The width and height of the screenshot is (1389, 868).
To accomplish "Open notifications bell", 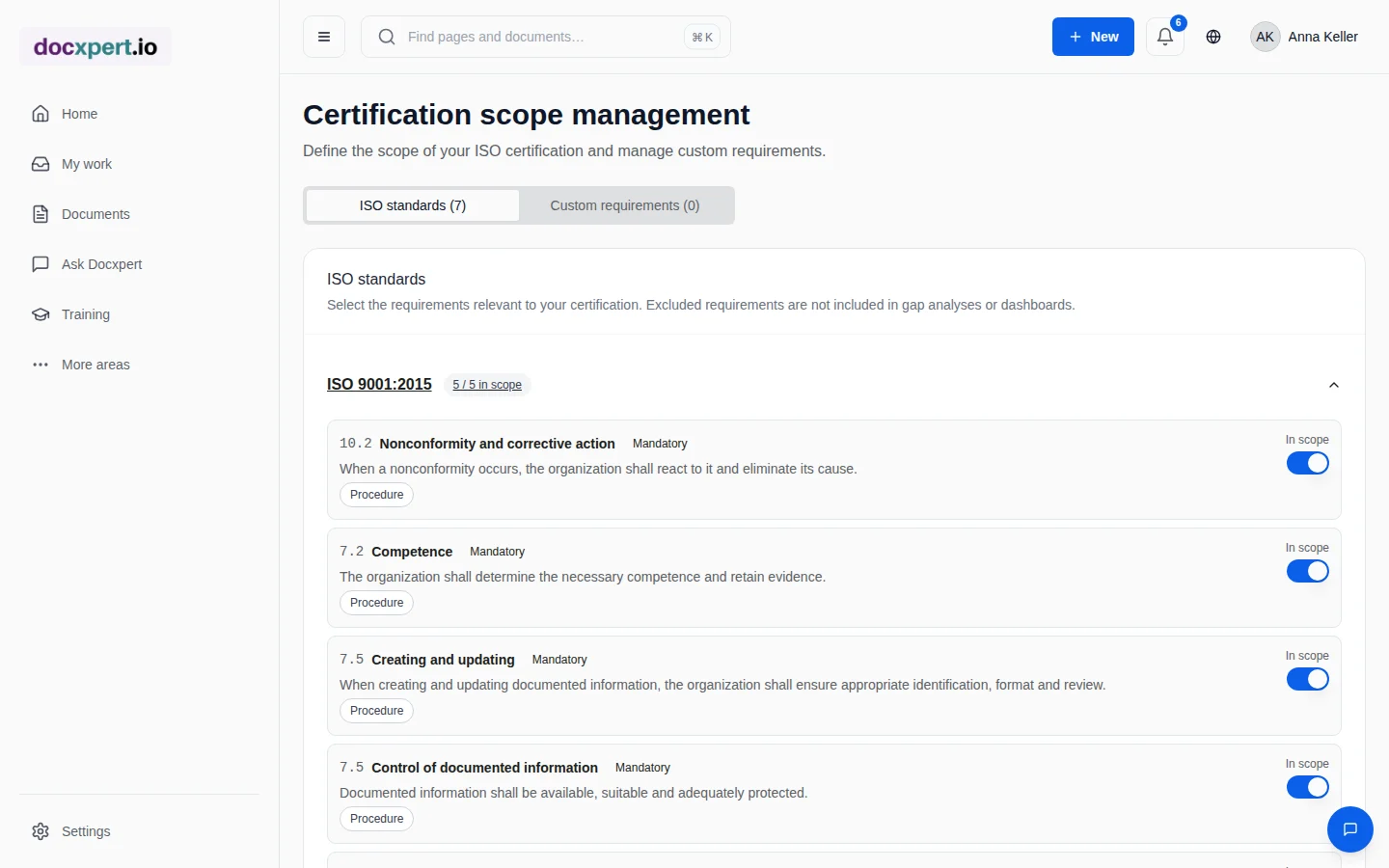I will 1165,37.
